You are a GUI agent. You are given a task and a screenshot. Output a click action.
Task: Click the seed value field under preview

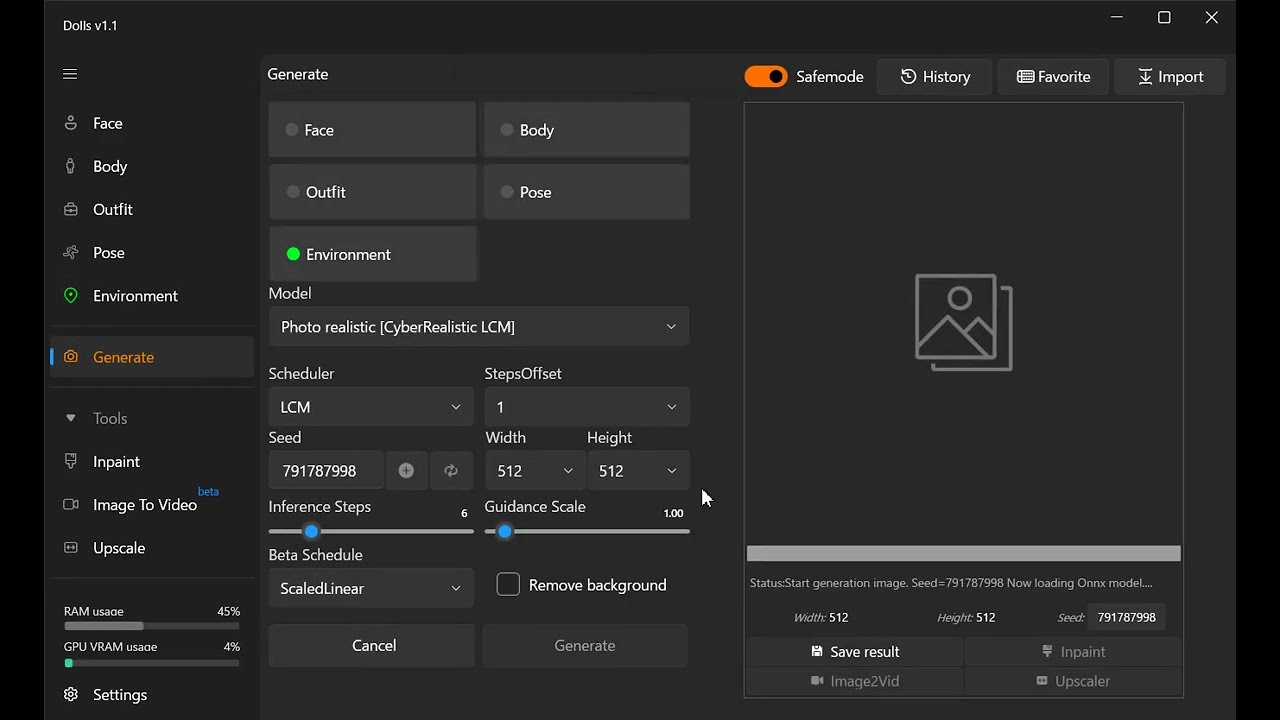pyautogui.click(x=1126, y=617)
